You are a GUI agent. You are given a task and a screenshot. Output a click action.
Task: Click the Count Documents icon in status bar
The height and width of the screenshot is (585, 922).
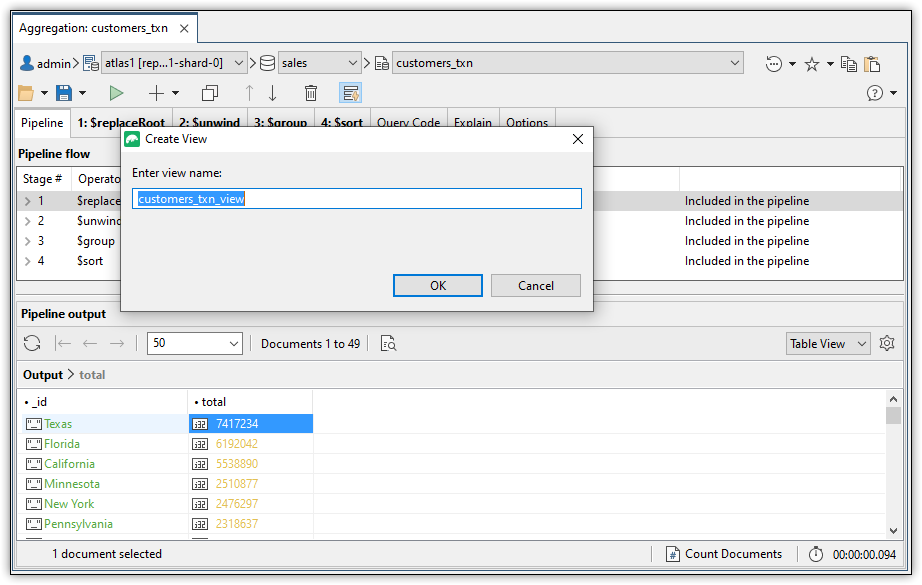pos(673,554)
